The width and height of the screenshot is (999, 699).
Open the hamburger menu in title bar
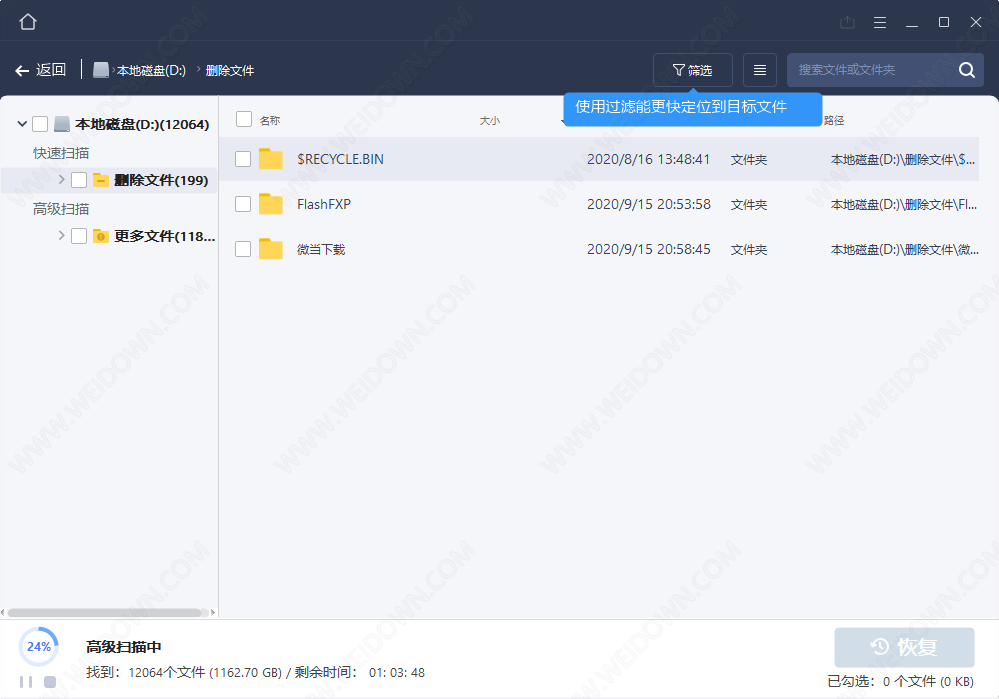coord(880,22)
